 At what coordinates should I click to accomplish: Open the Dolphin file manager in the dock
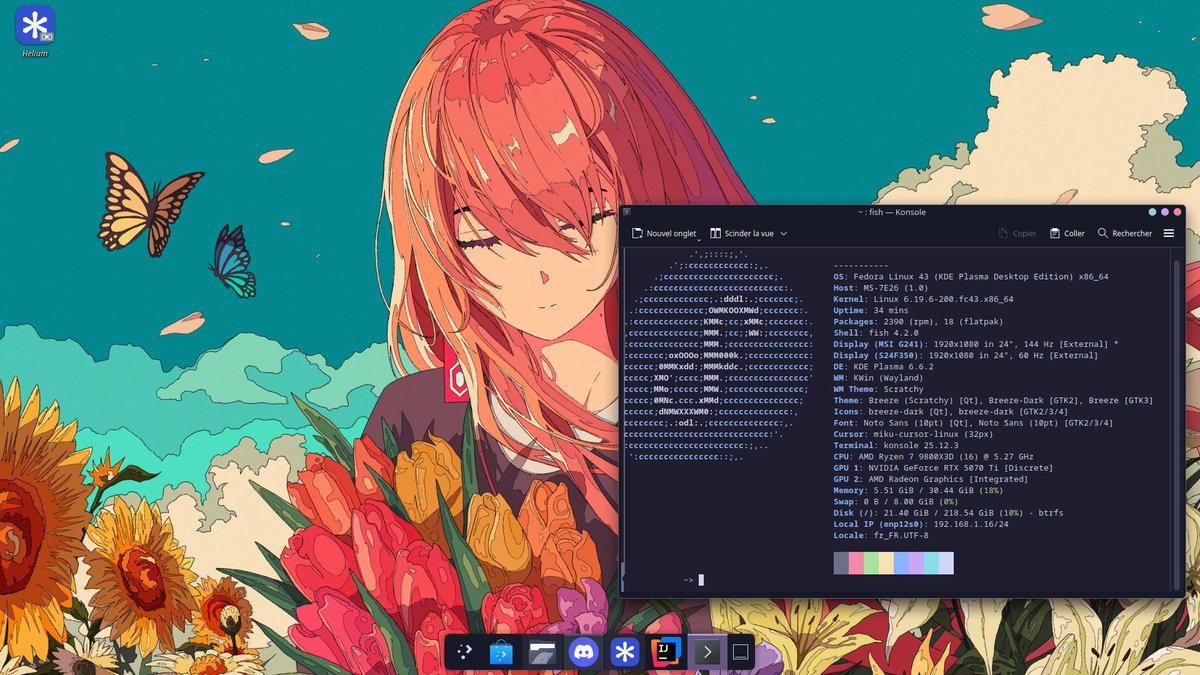(543, 653)
